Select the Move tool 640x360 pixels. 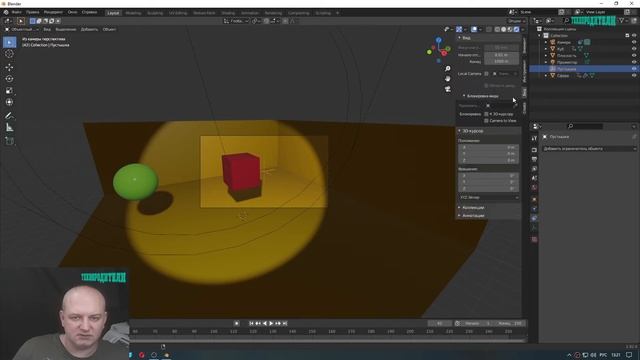click(x=9, y=67)
